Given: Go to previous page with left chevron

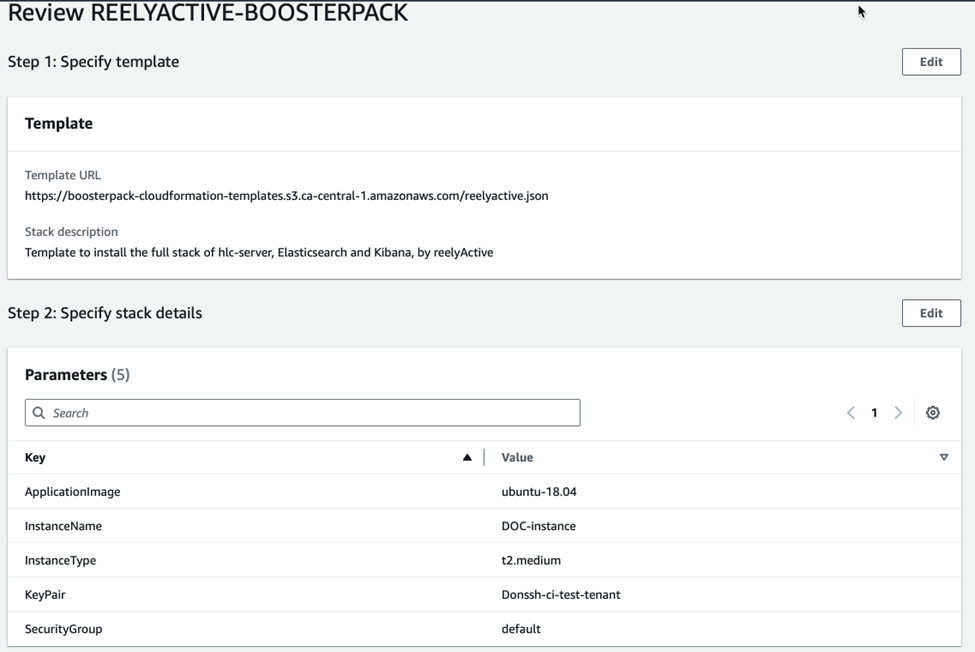Looking at the screenshot, I should click(851, 413).
